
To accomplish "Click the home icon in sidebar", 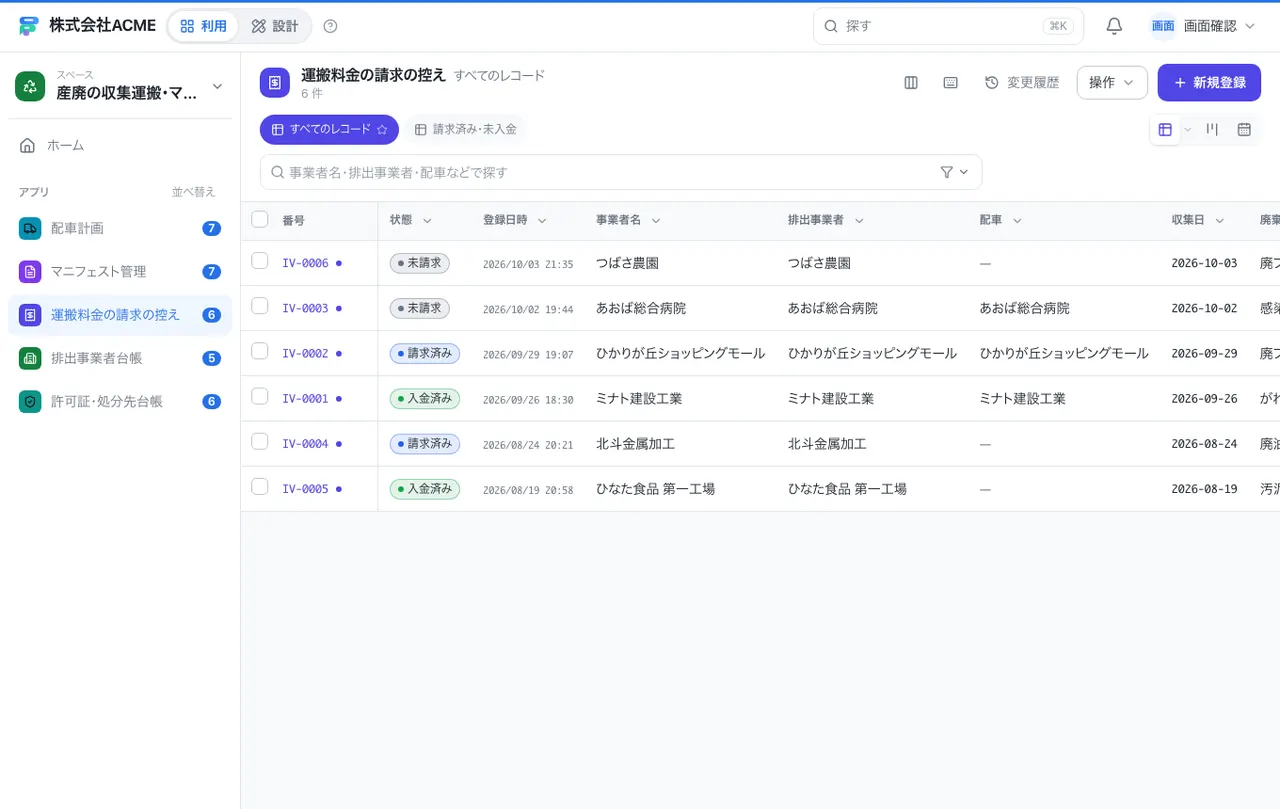I will [x=28, y=145].
